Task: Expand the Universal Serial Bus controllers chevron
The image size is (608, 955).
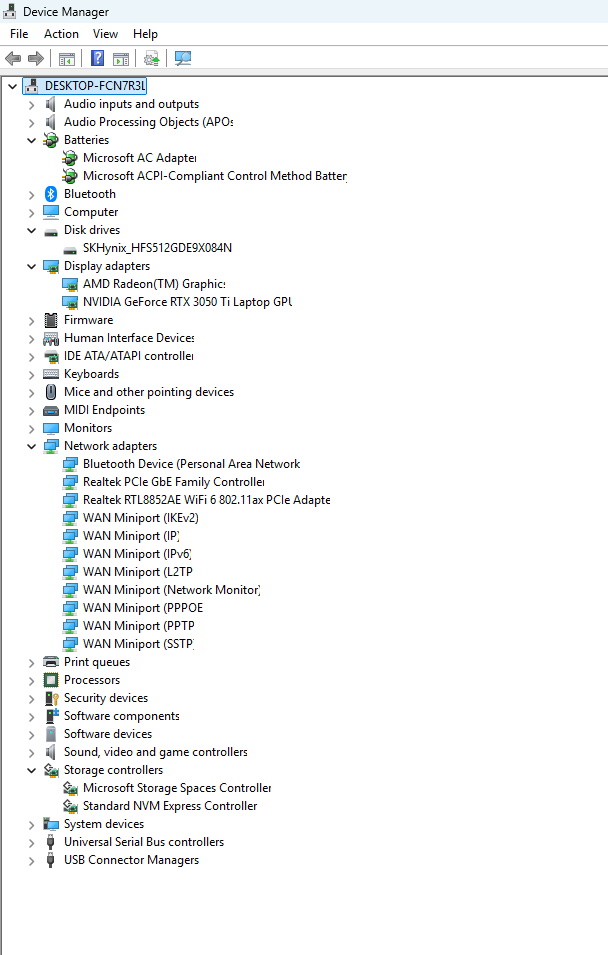Action: (32, 843)
